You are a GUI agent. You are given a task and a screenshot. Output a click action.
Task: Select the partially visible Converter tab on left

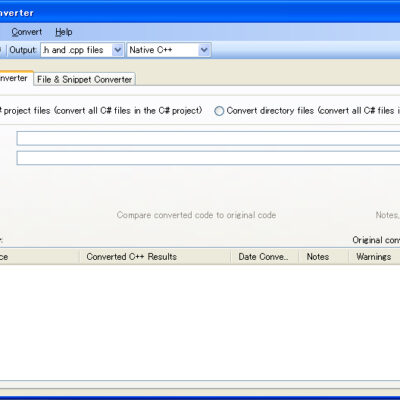pyautogui.click(x=16, y=78)
